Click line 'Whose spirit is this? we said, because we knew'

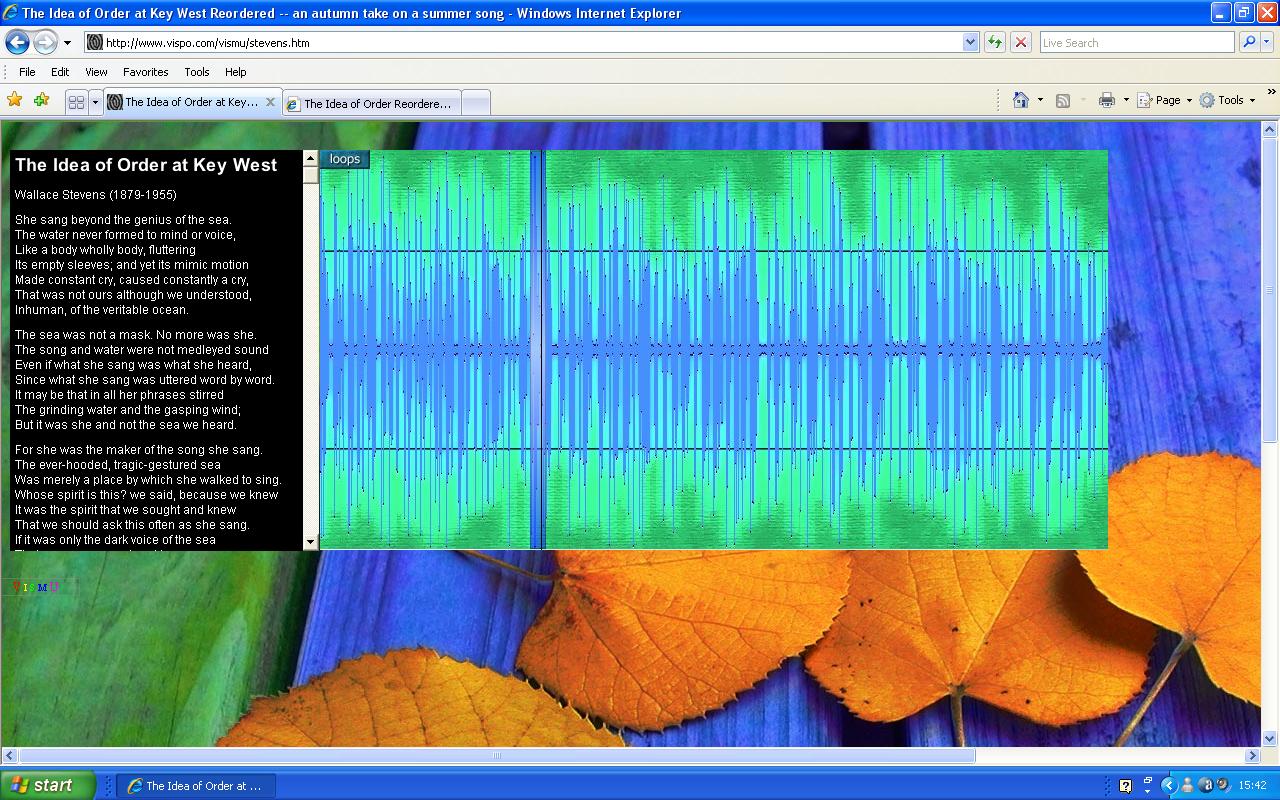point(146,495)
